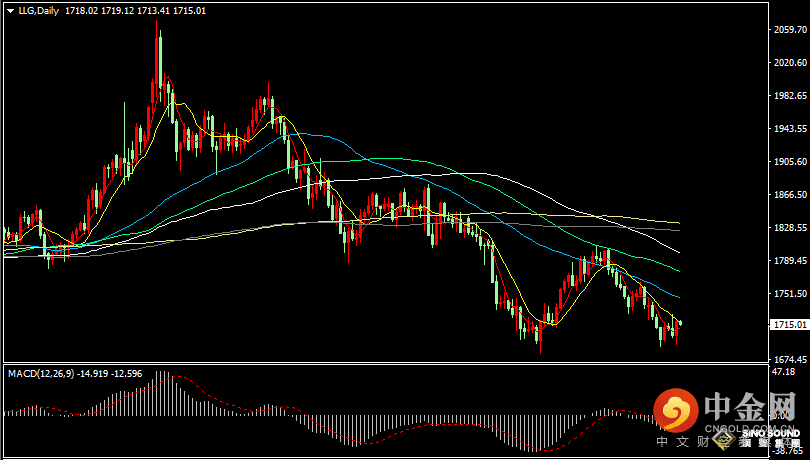Click the dropdown triangle beside LLG,Daily
This screenshot has height=460, width=810.
[10, 9]
